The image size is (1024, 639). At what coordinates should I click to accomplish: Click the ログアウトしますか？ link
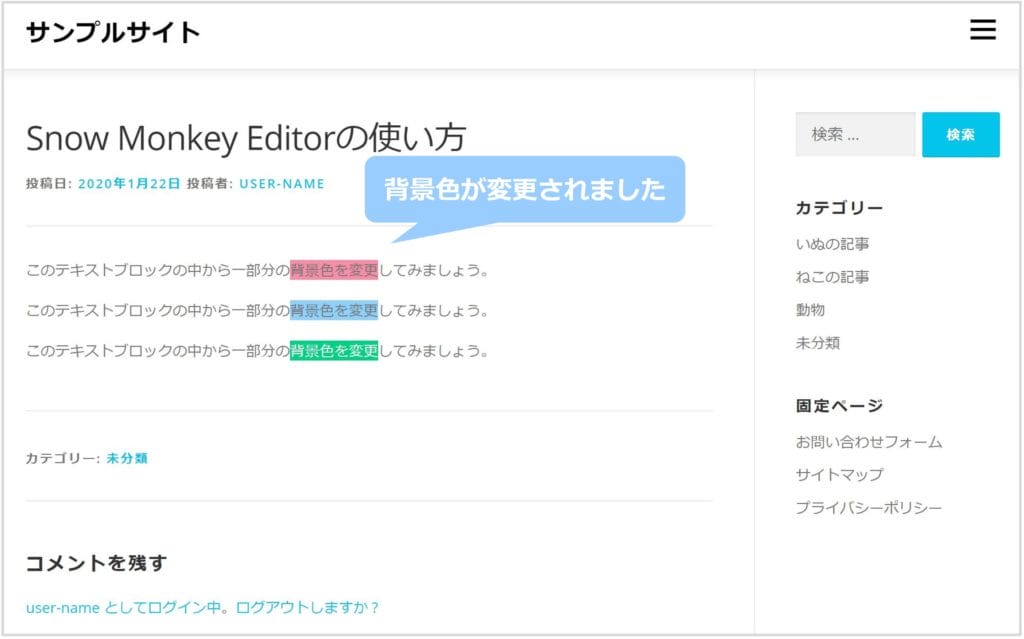coord(307,608)
